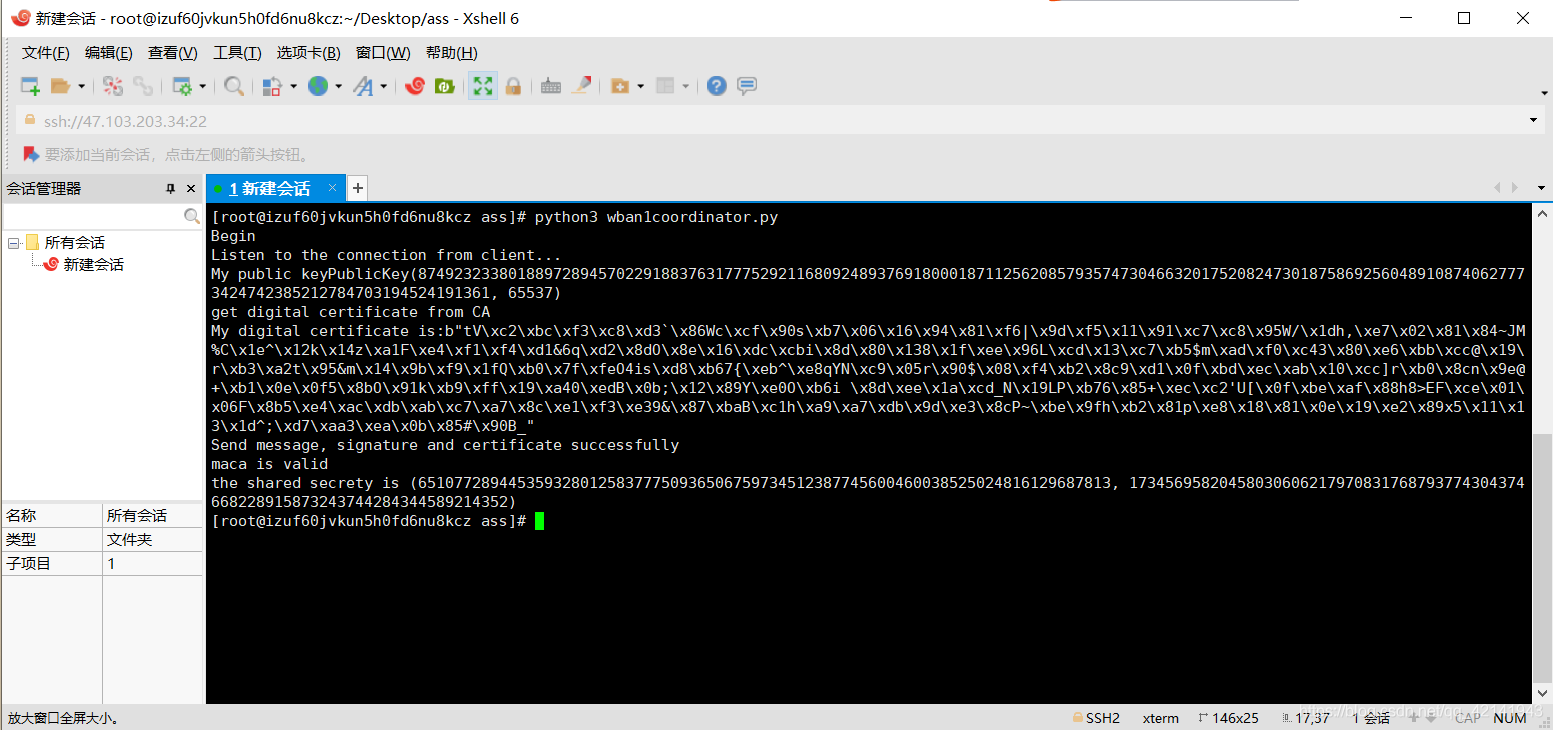This screenshot has height=730, width=1553.
Task: Open the tab list dropdown arrow
Action: pyautogui.click(x=1542, y=187)
